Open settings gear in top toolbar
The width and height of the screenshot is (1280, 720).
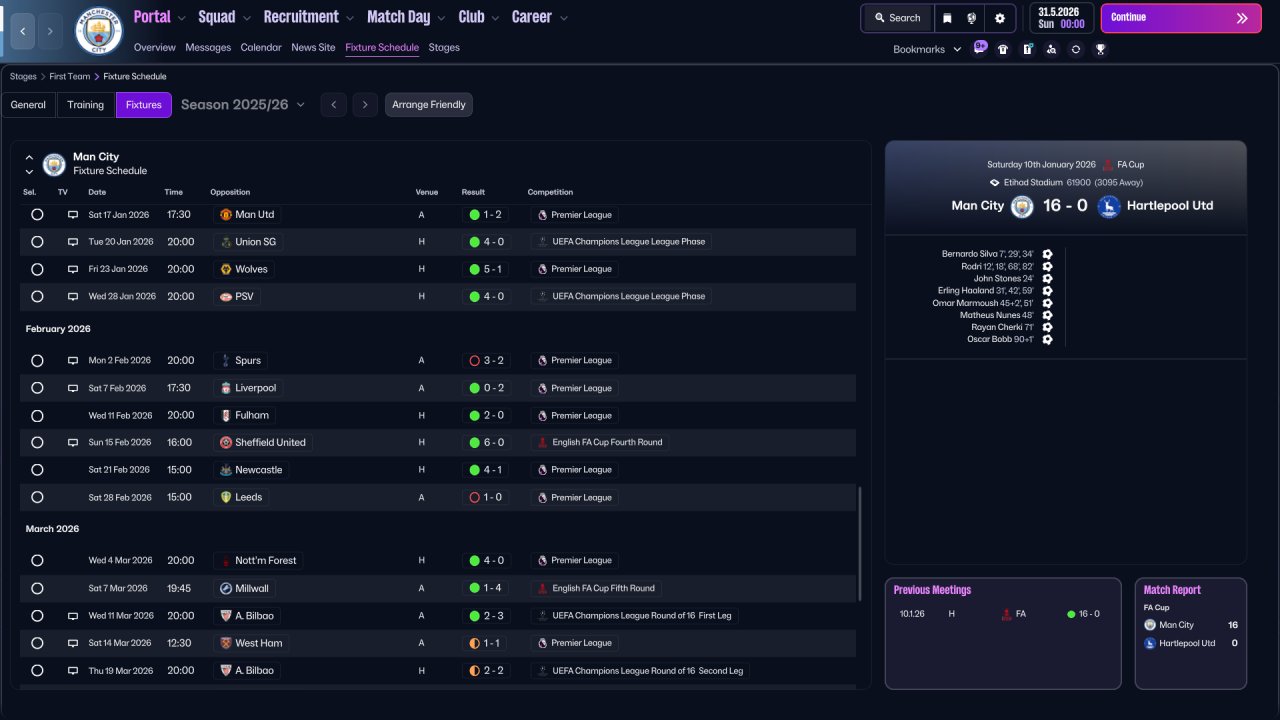coord(1000,18)
